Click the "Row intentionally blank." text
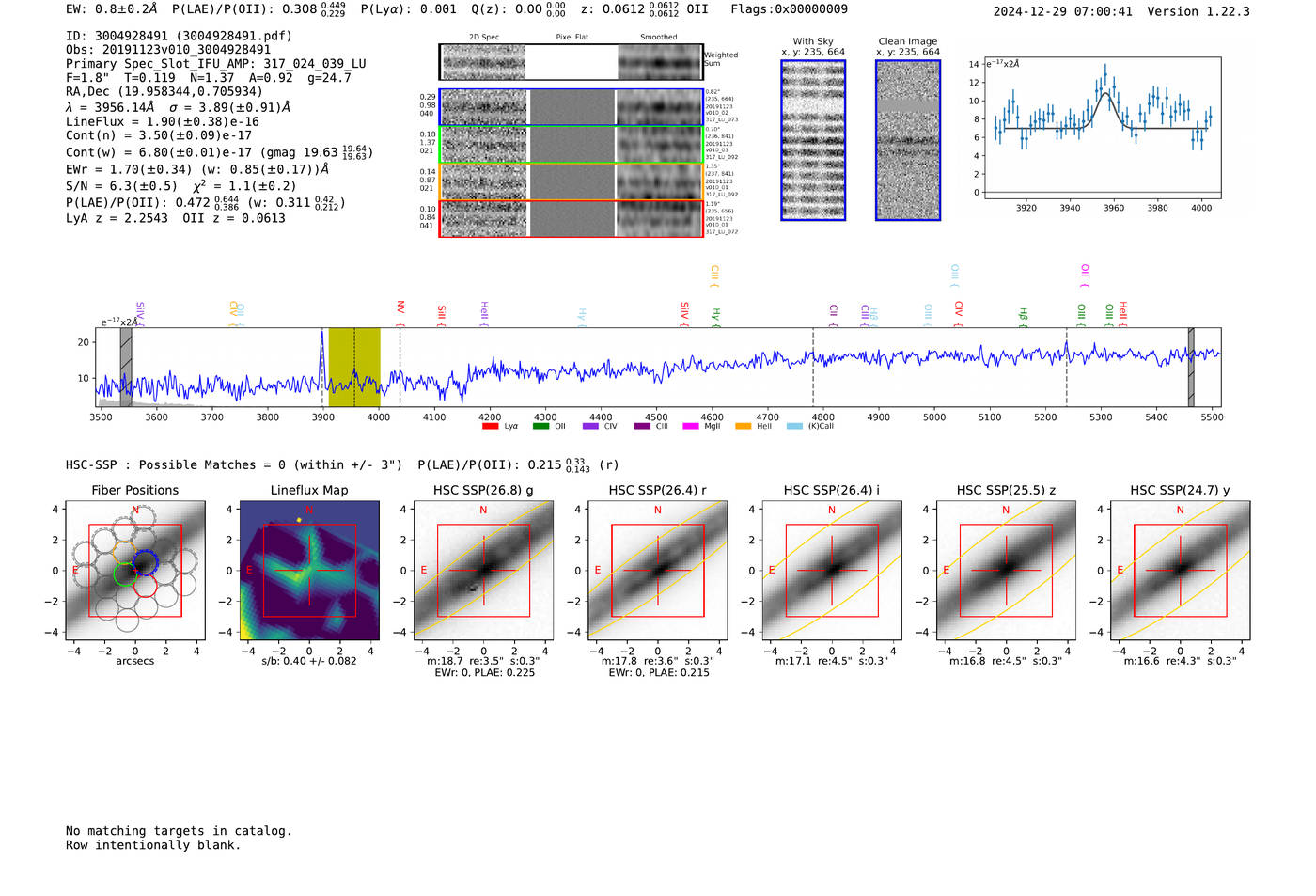1316x896 pixels. click(x=153, y=845)
